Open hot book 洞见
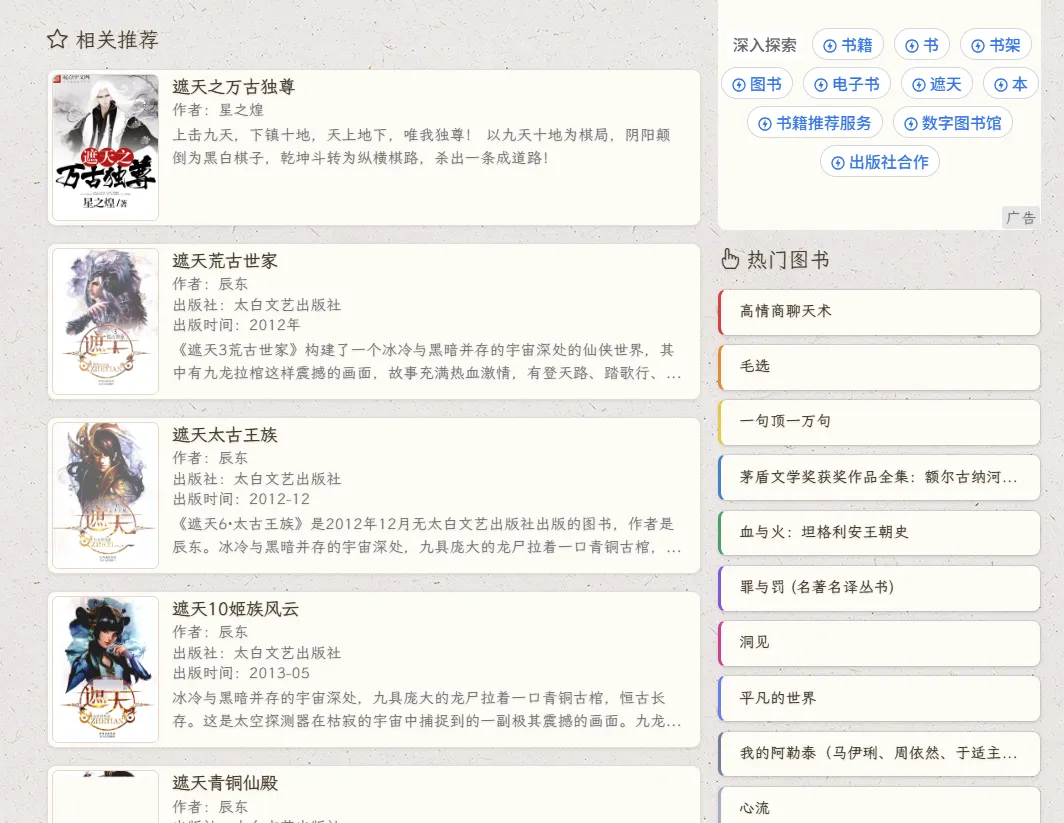This screenshot has width=1064, height=823. click(879, 643)
